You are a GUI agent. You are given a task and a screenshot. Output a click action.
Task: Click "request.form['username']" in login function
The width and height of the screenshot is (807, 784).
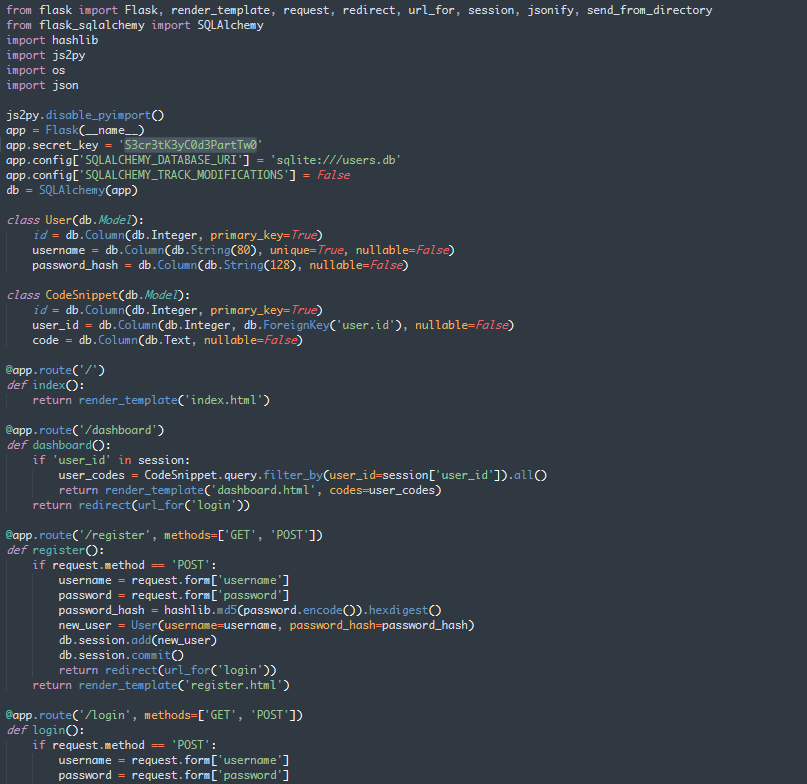210,760
